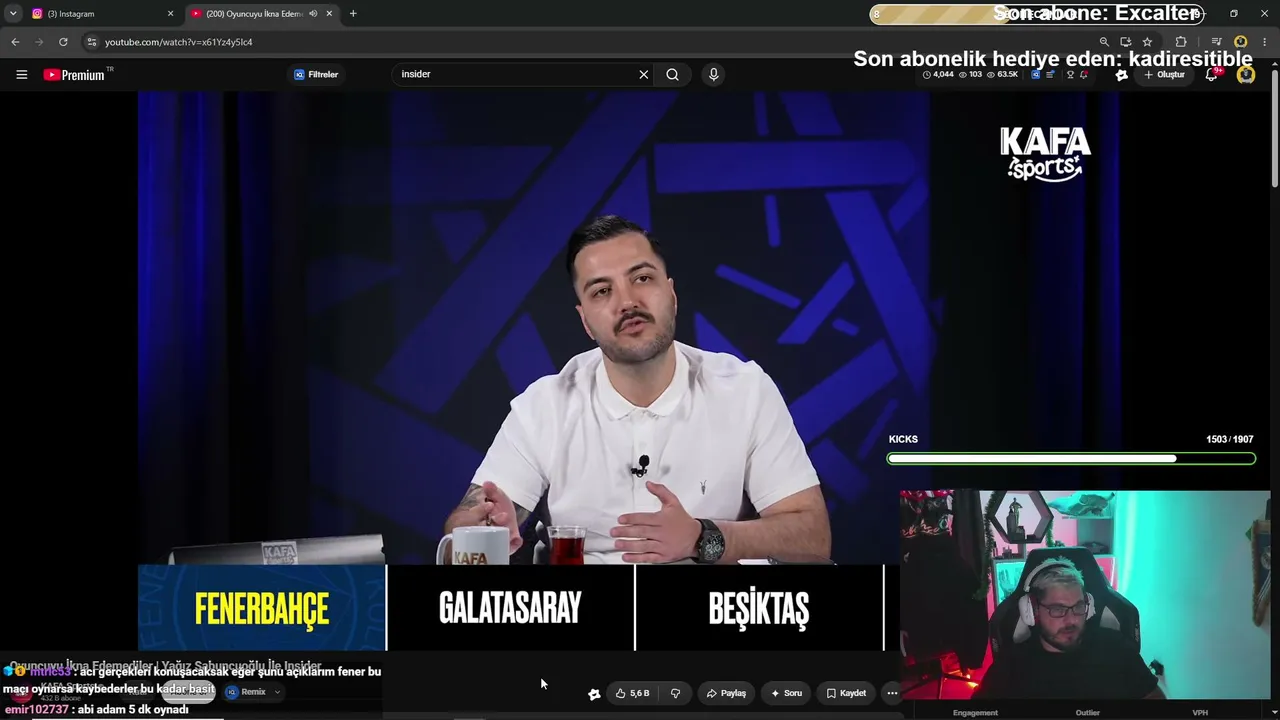This screenshot has height=720, width=1280.
Task: Open YouTube notifications bell
Action: point(1212,75)
